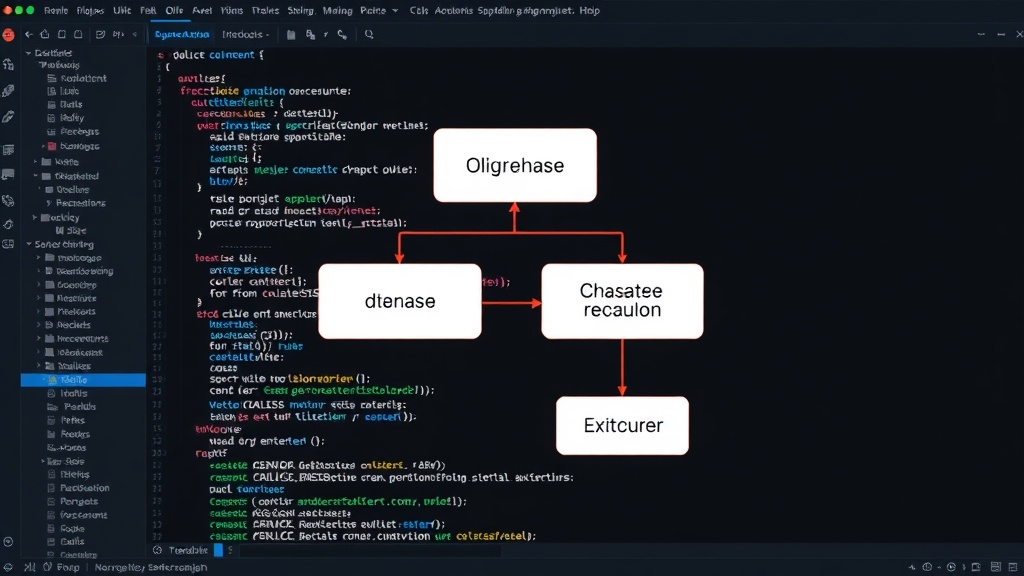Select the highlighted blue item in file tree
The width and height of the screenshot is (1024, 576).
click(83, 379)
